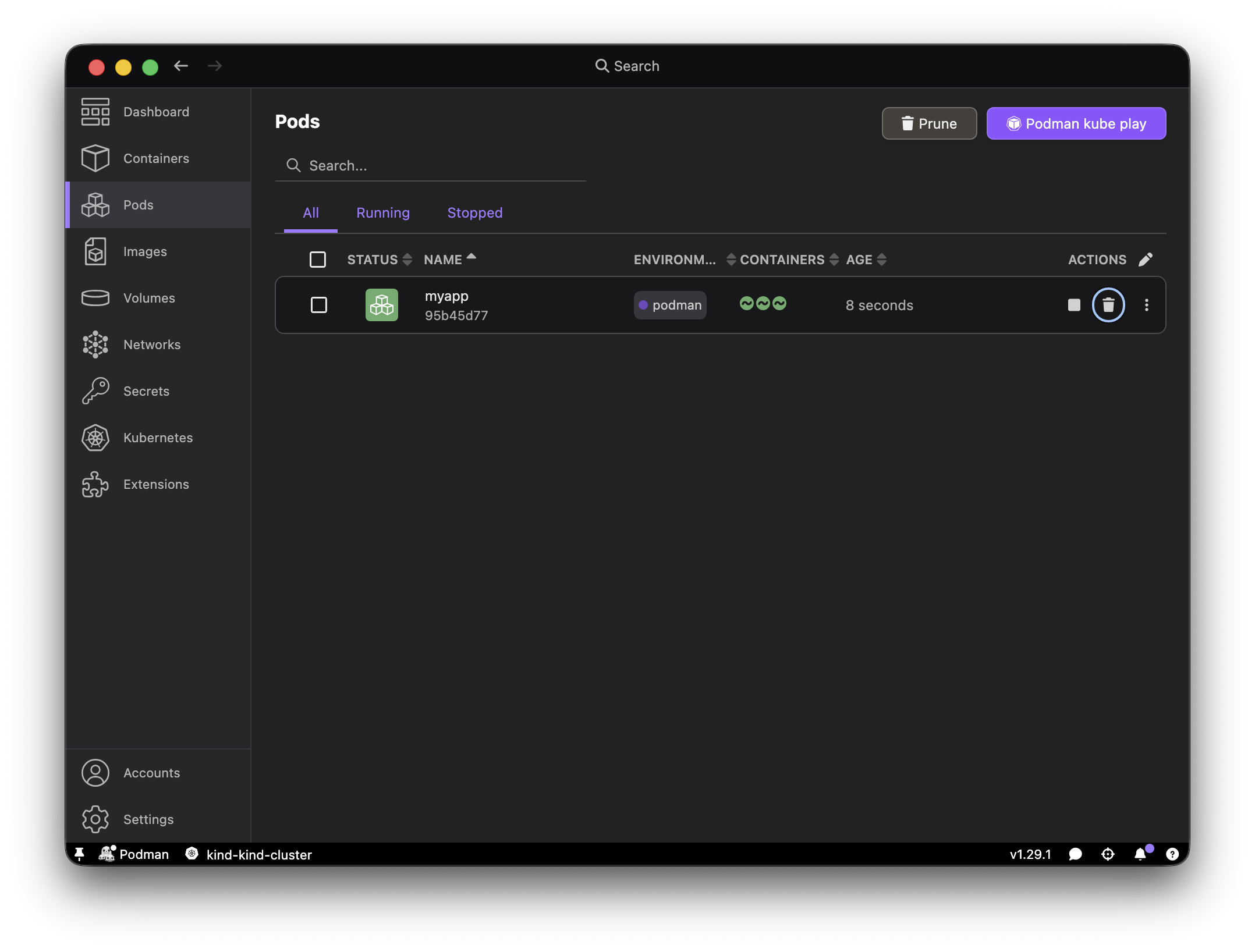Viewport: 1255px width, 952px height.
Task: Open Dashboard from the sidebar label
Action: pos(156,112)
